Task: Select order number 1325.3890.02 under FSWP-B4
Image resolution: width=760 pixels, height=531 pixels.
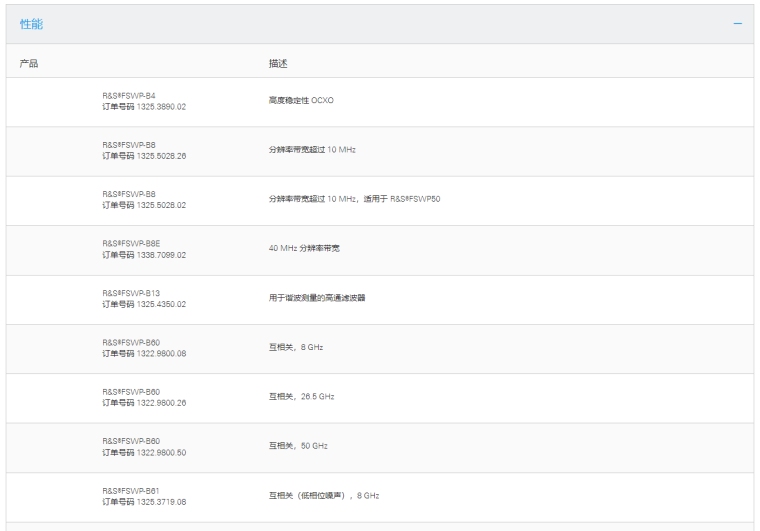Action: point(144,106)
